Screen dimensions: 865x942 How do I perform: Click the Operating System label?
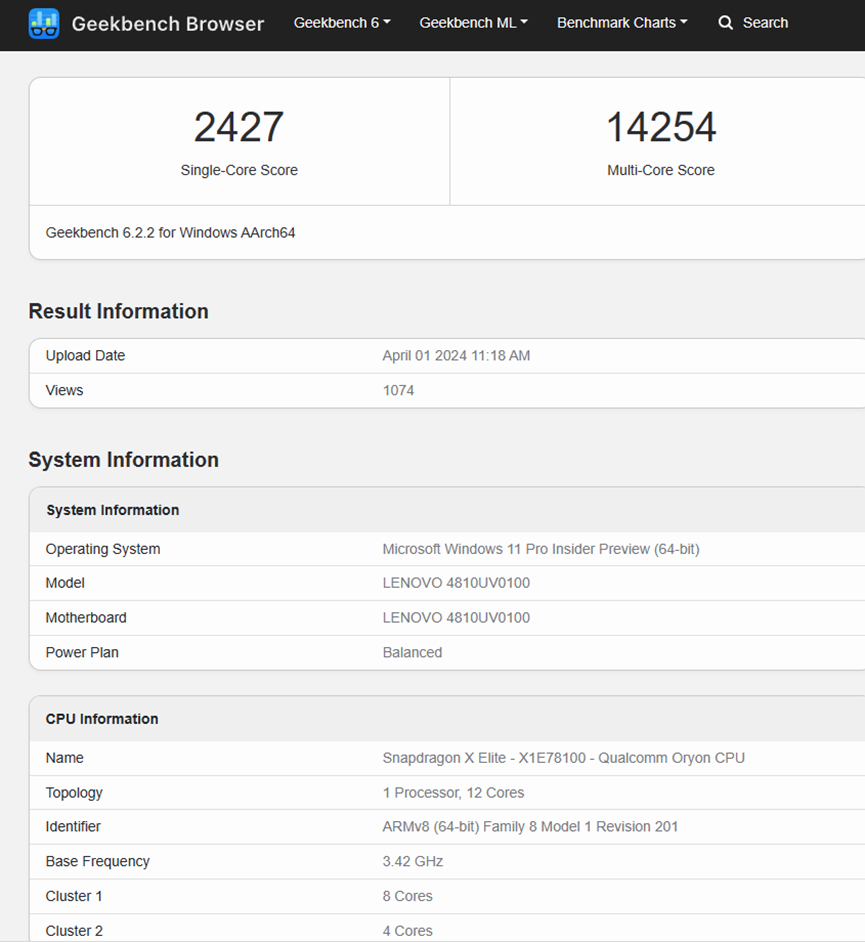(x=103, y=549)
